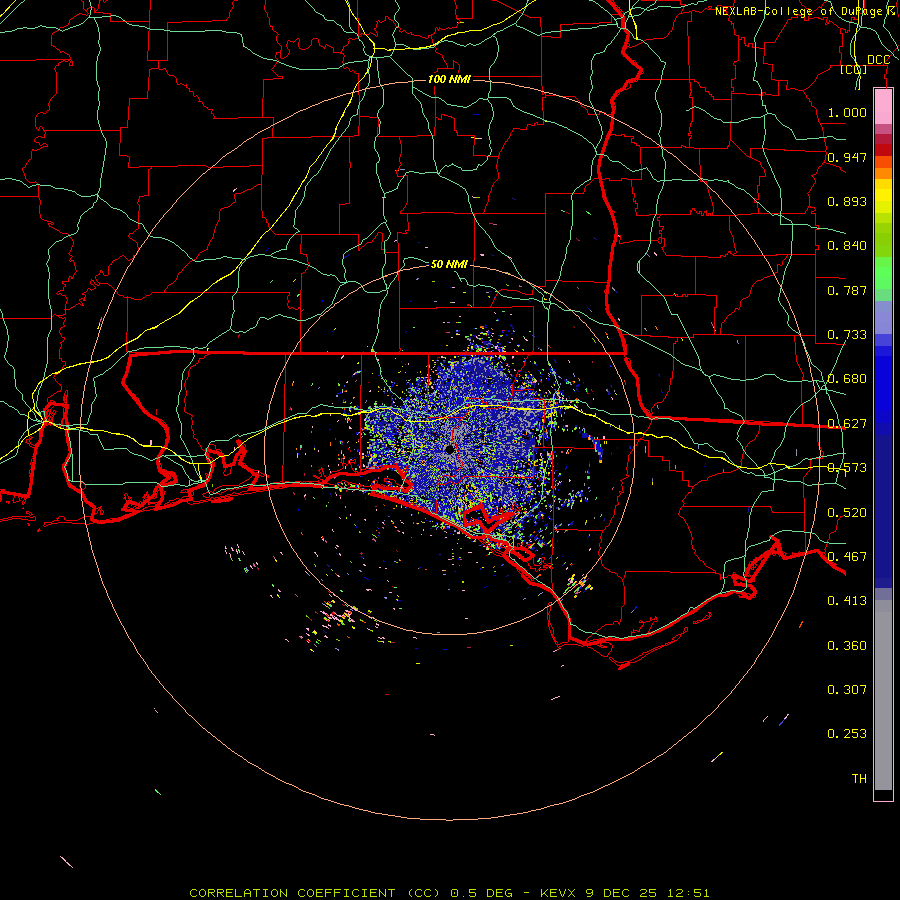Click the 0.307 color scale value
The height and width of the screenshot is (900, 900).
847,690
